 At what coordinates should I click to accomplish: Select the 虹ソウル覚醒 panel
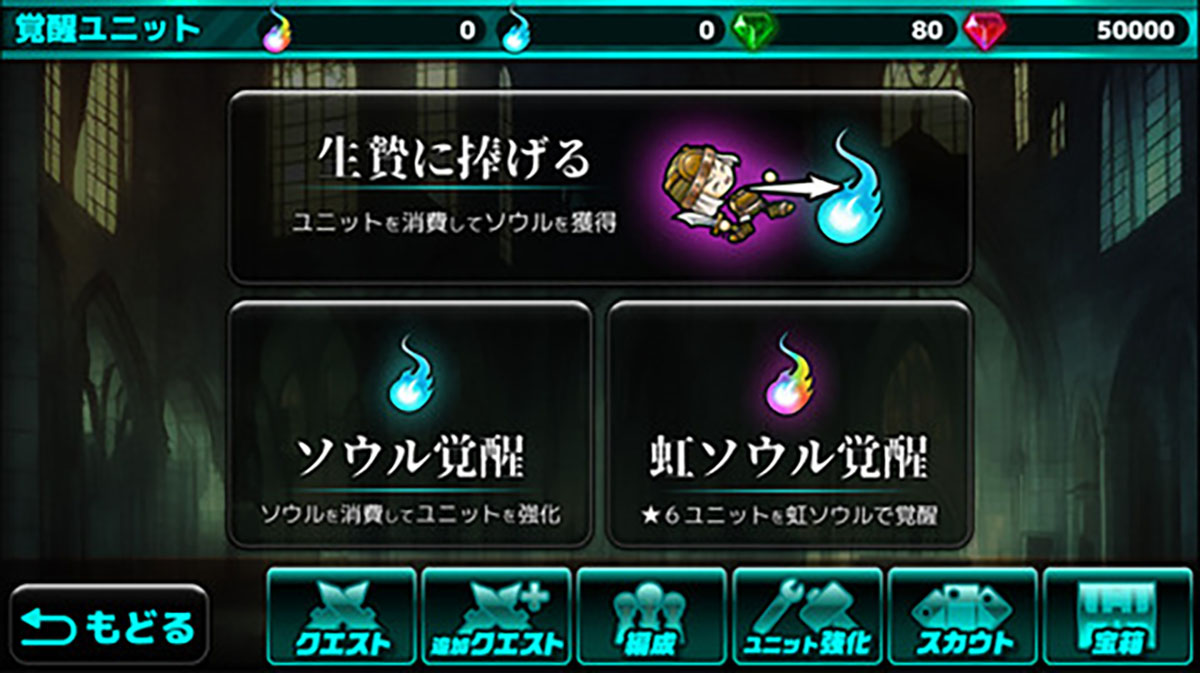[790, 424]
